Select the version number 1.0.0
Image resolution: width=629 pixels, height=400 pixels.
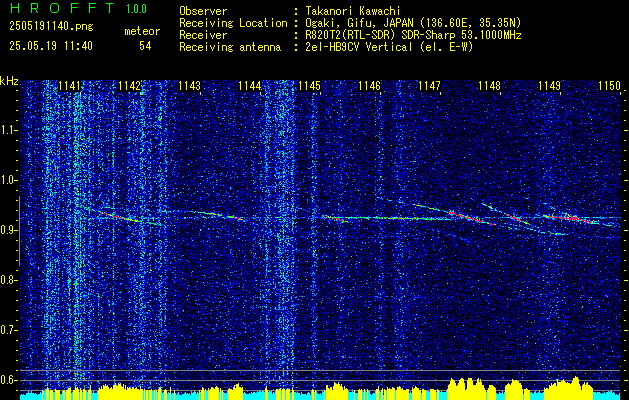click(136, 9)
